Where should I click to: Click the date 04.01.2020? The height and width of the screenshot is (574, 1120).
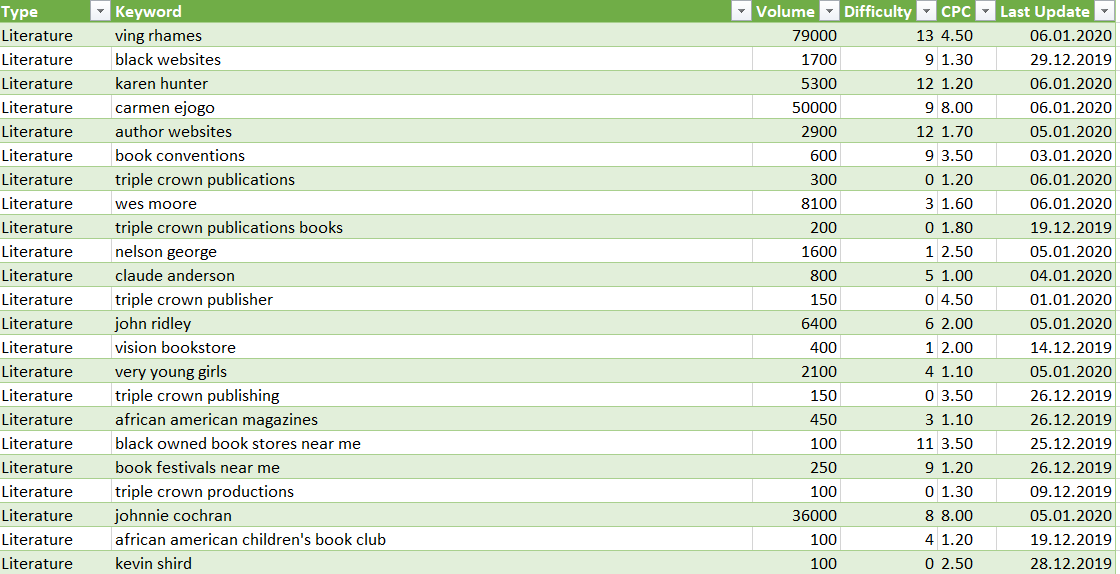pyautogui.click(x=1071, y=276)
